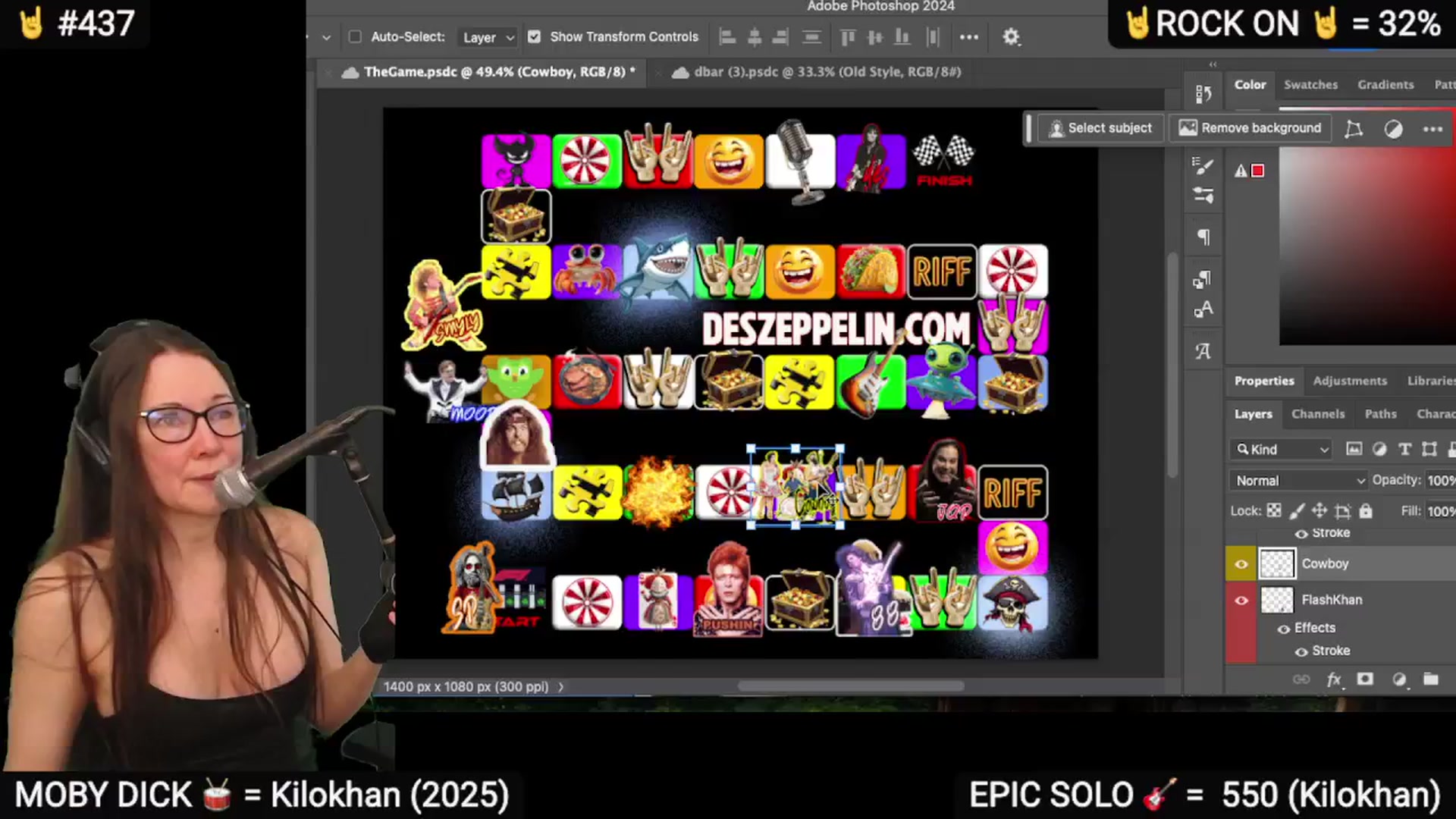This screenshot has width=1456, height=819.
Task: Add layer mask at Layers panel bottom
Action: [x=1365, y=679]
